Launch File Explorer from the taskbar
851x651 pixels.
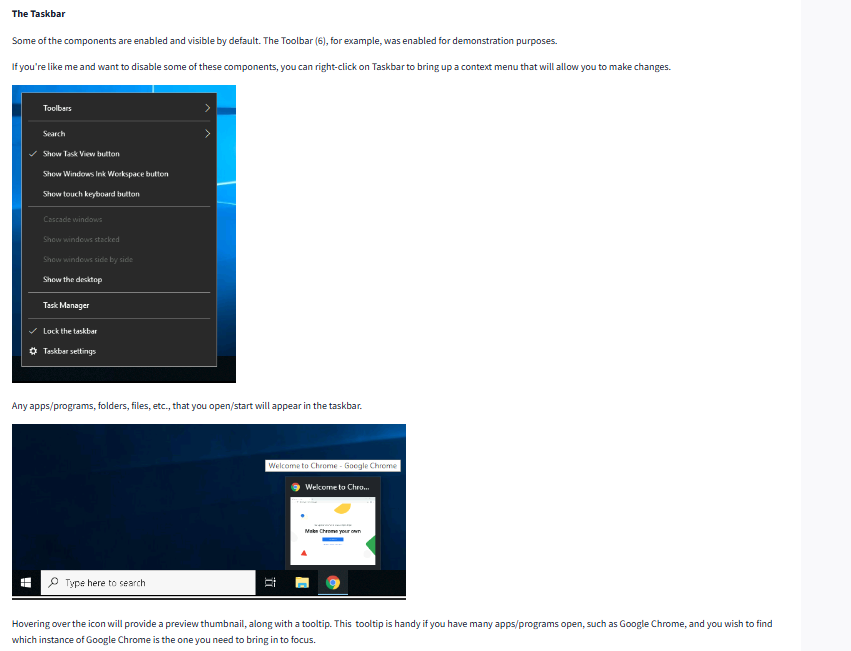pyautogui.click(x=301, y=583)
